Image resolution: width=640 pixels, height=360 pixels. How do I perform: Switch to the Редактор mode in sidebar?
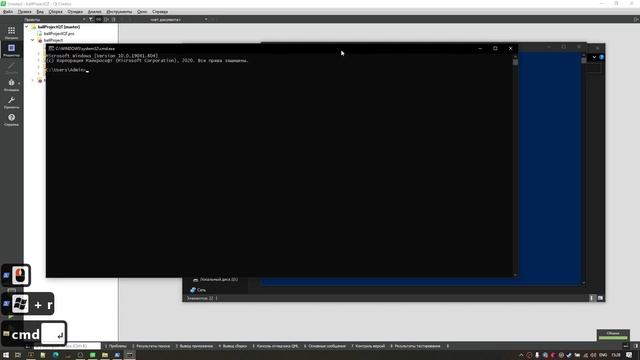pos(11,50)
